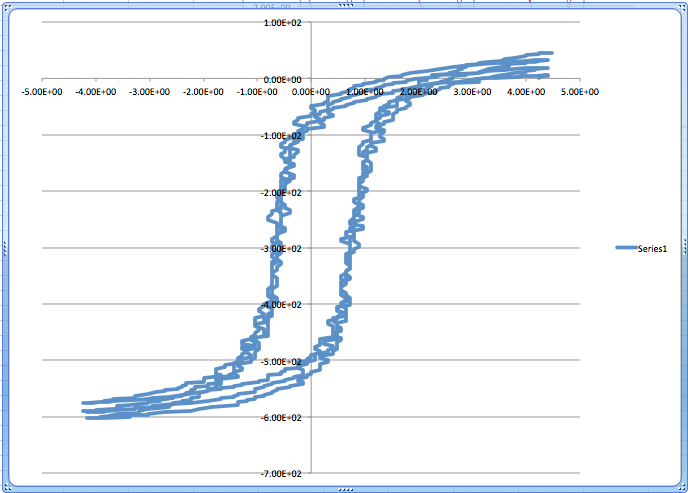Click the top-center chart resize handle
Viewport: 688px width, 493px height.
coord(345,4)
